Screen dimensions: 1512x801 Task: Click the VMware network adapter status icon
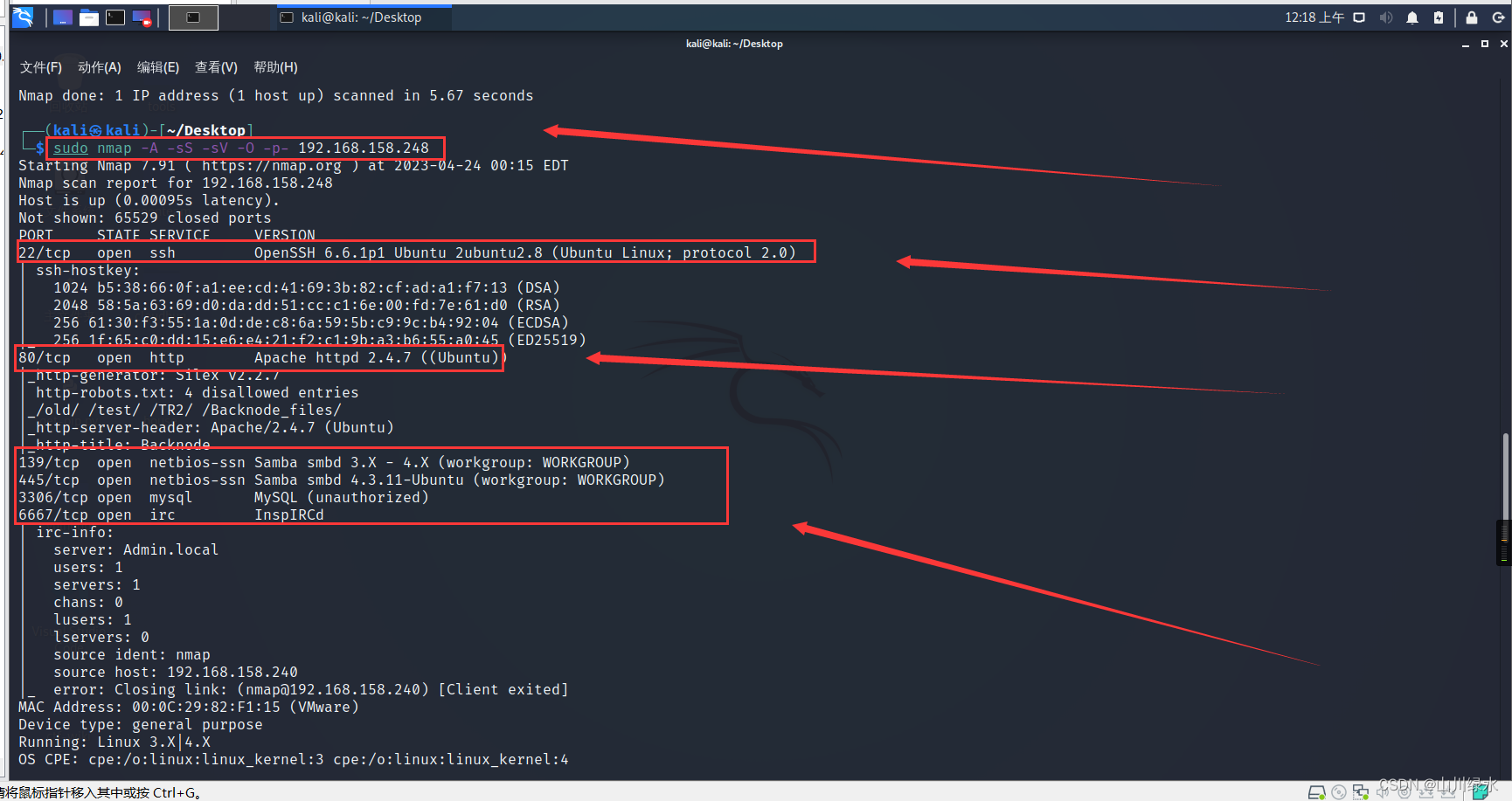coord(1361,792)
